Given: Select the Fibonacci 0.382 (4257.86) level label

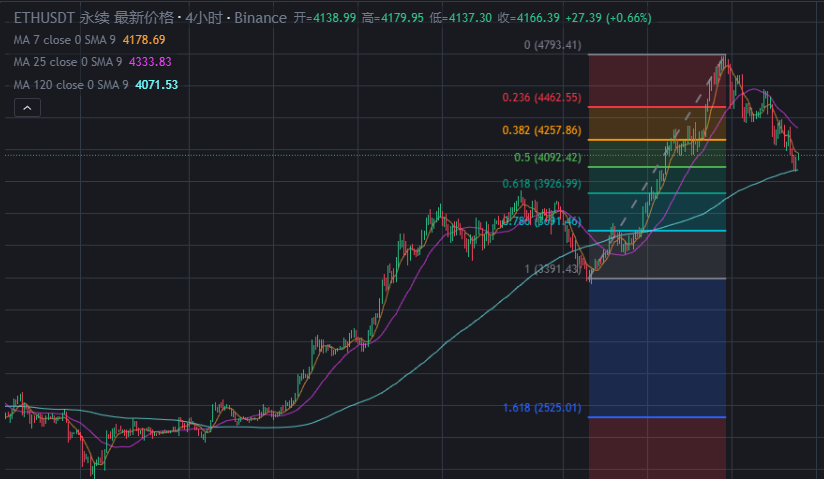Looking at the screenshot, I should [x=542, y=130].
